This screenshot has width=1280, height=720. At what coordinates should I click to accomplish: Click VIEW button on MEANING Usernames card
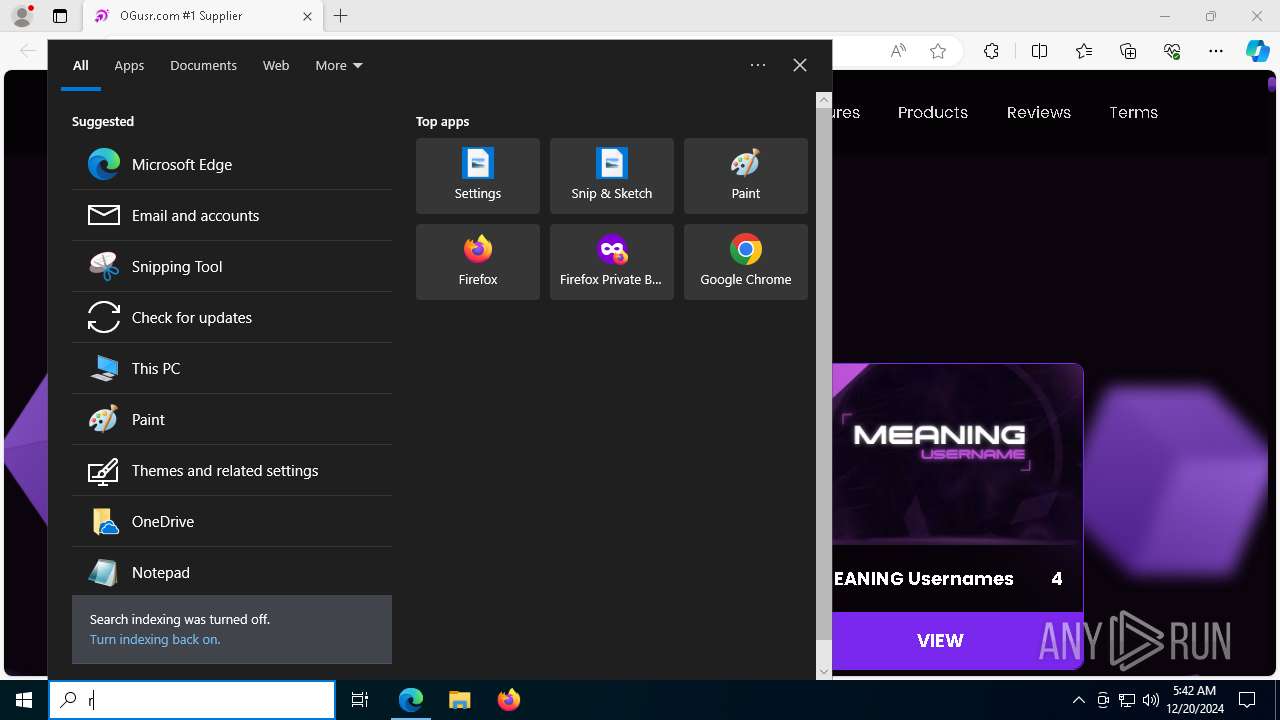point(940,641)
